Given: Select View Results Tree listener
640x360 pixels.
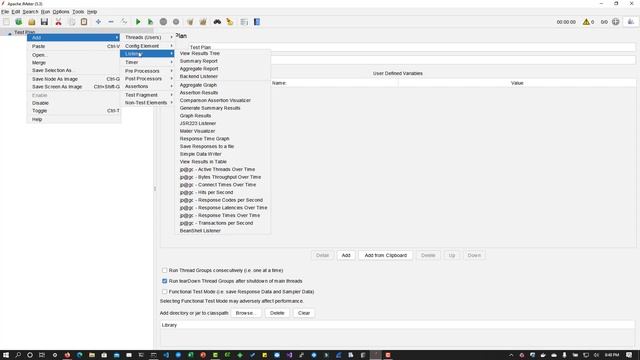Looking at the screenshot, I should (x=223, y=53).
